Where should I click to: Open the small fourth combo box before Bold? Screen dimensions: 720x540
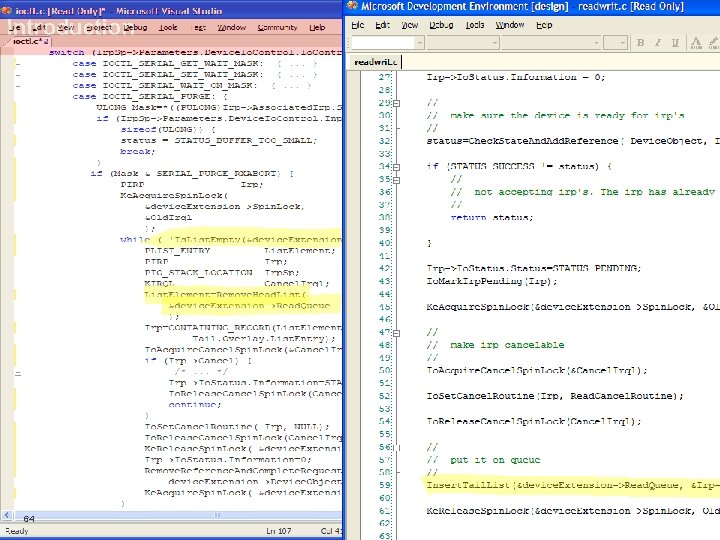click(x=615, y=43)
